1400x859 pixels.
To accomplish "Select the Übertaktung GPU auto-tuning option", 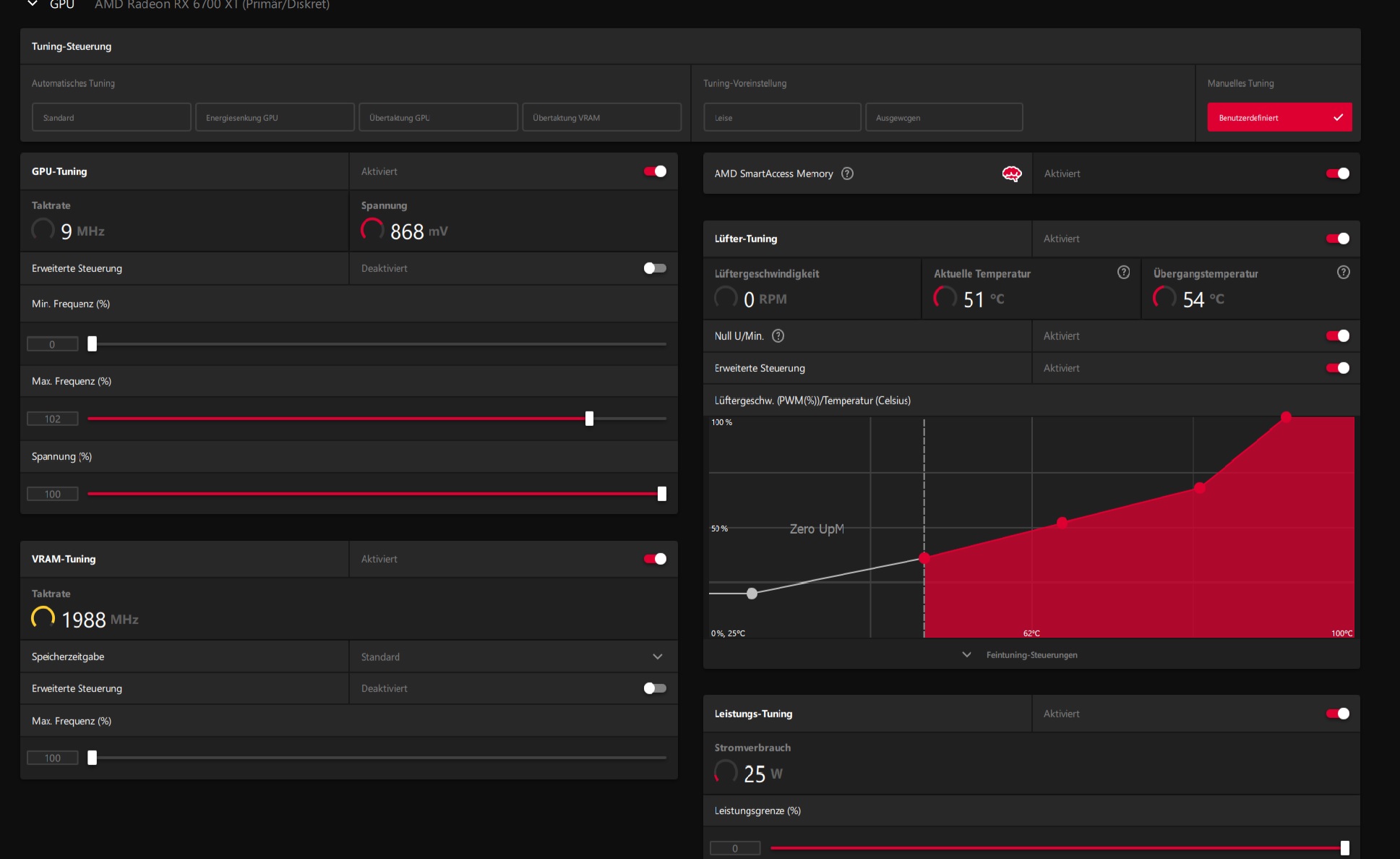I will (x=438, y=117).
